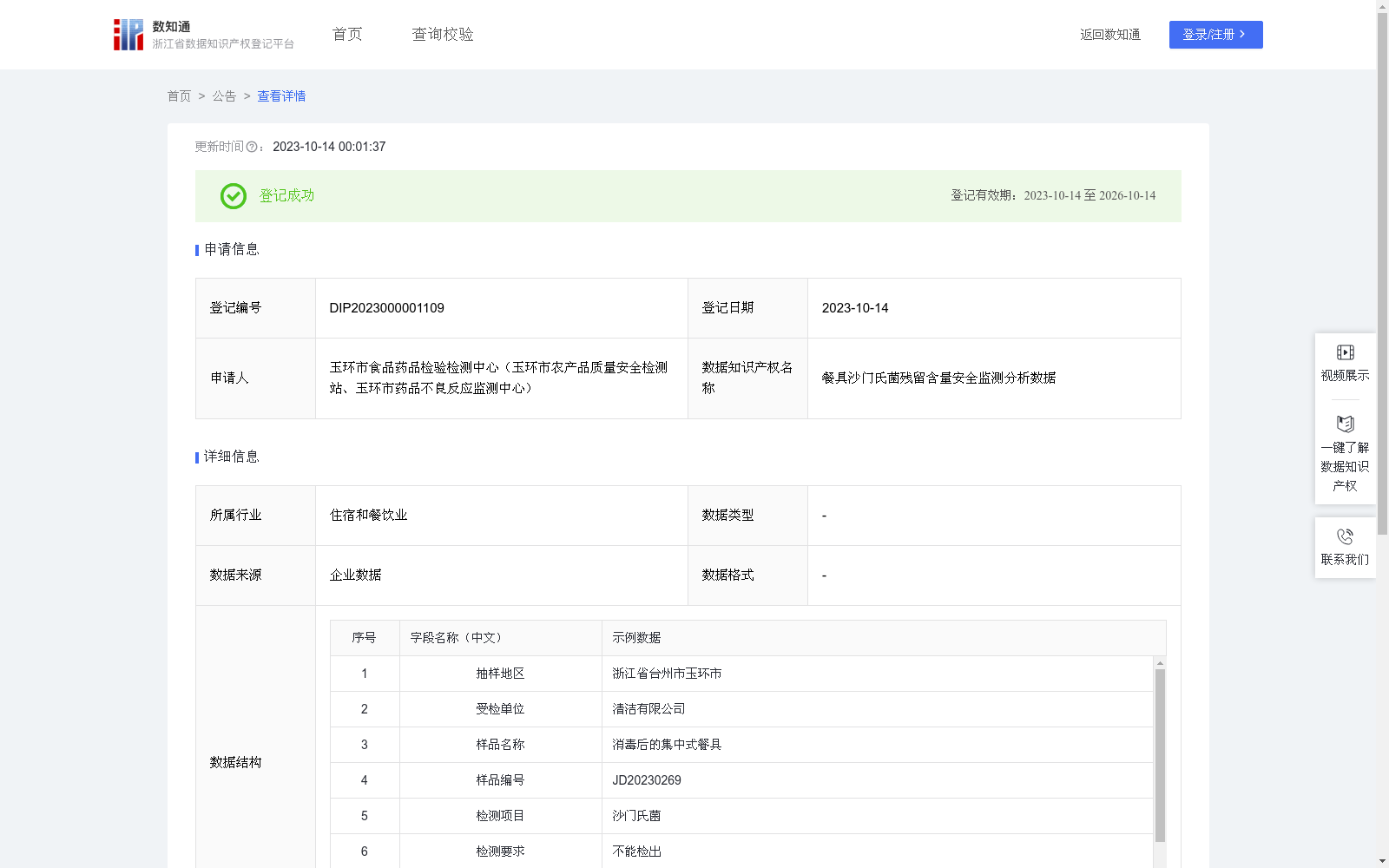Click the 申请信息 section heading
The width and height of the screenshot is (1389, 868).
pos(232,250)
